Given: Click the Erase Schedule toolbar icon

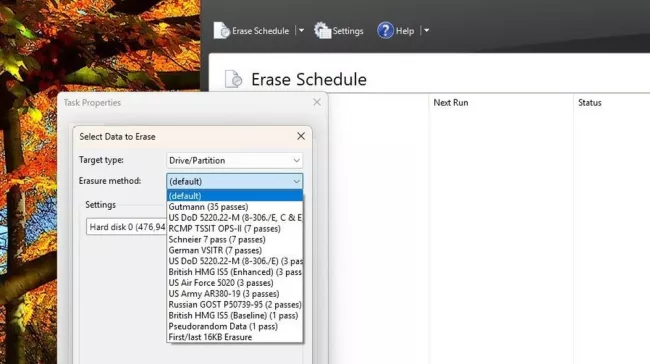Looking at the screenshot, I should [221, 30].
